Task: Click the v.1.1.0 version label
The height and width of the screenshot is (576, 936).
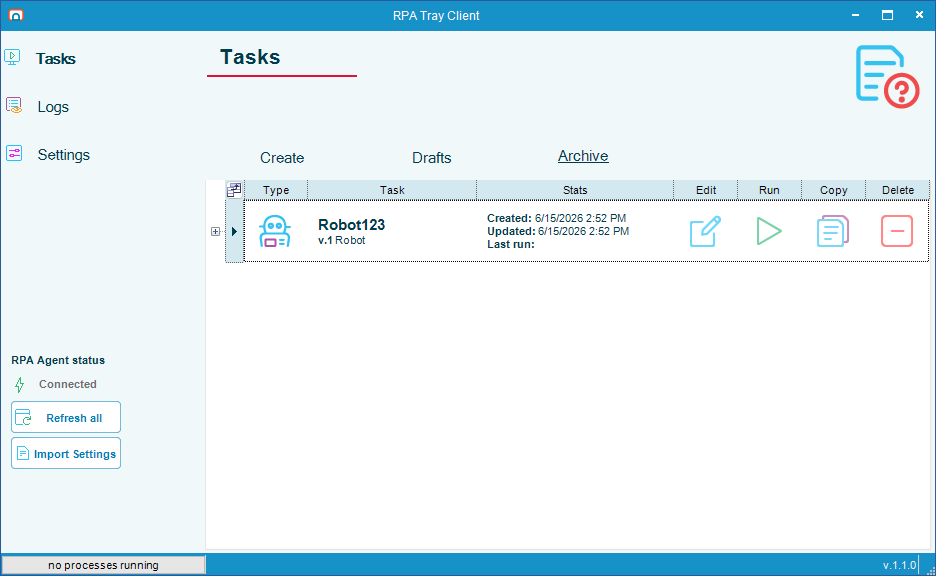Action: (x=899, y=565)
